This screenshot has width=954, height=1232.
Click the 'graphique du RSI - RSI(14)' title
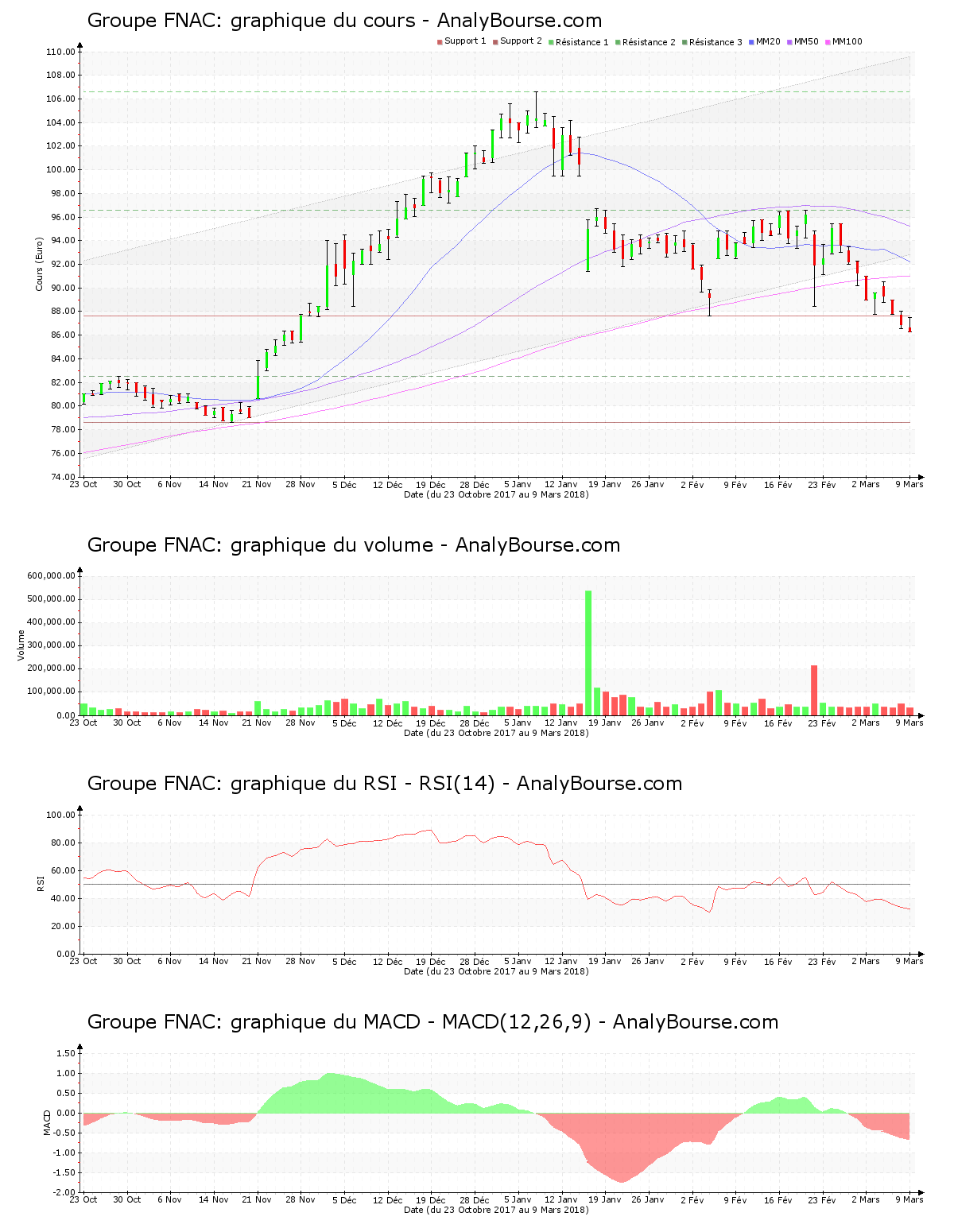click(385, 784)
